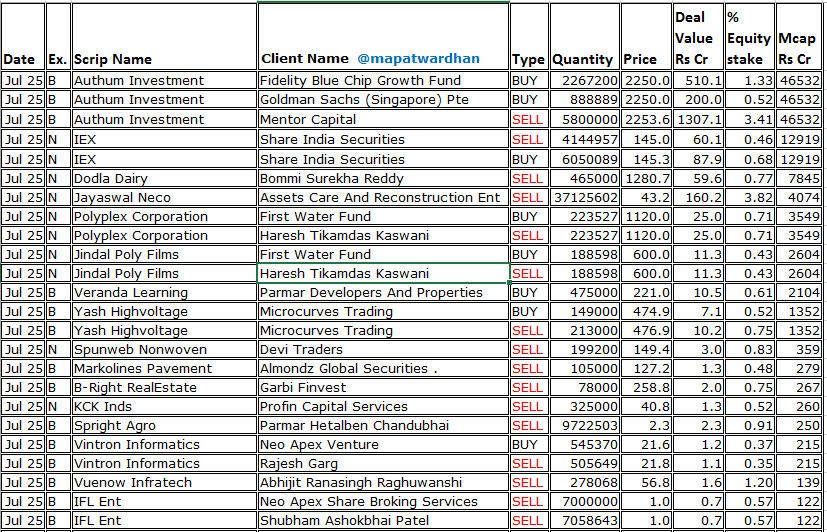
Task: Select the 'Type' column header
Action: click(x=529, y=36)
